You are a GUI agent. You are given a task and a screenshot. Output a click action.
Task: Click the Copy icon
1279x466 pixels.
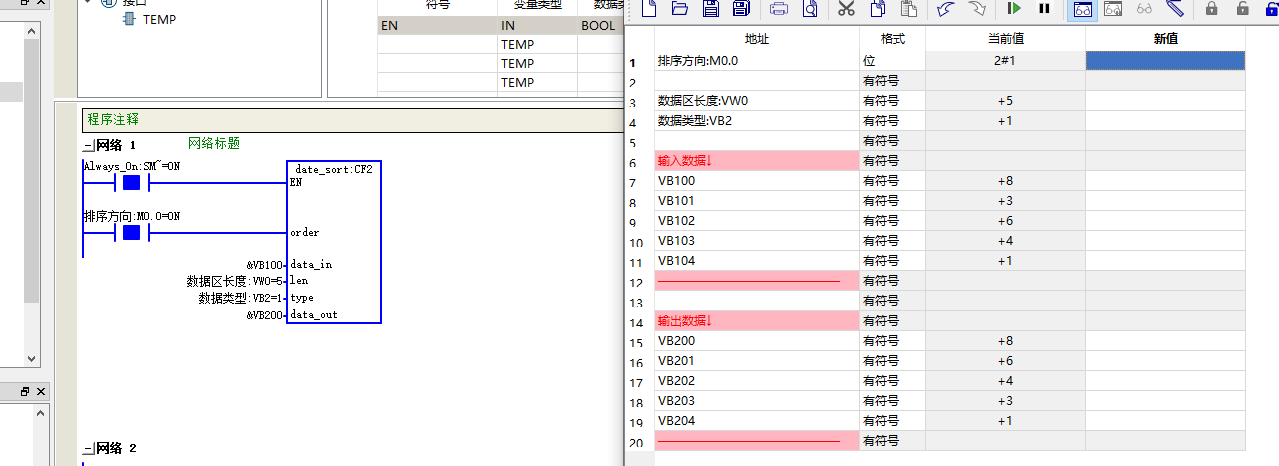click(x=877, y=9)
